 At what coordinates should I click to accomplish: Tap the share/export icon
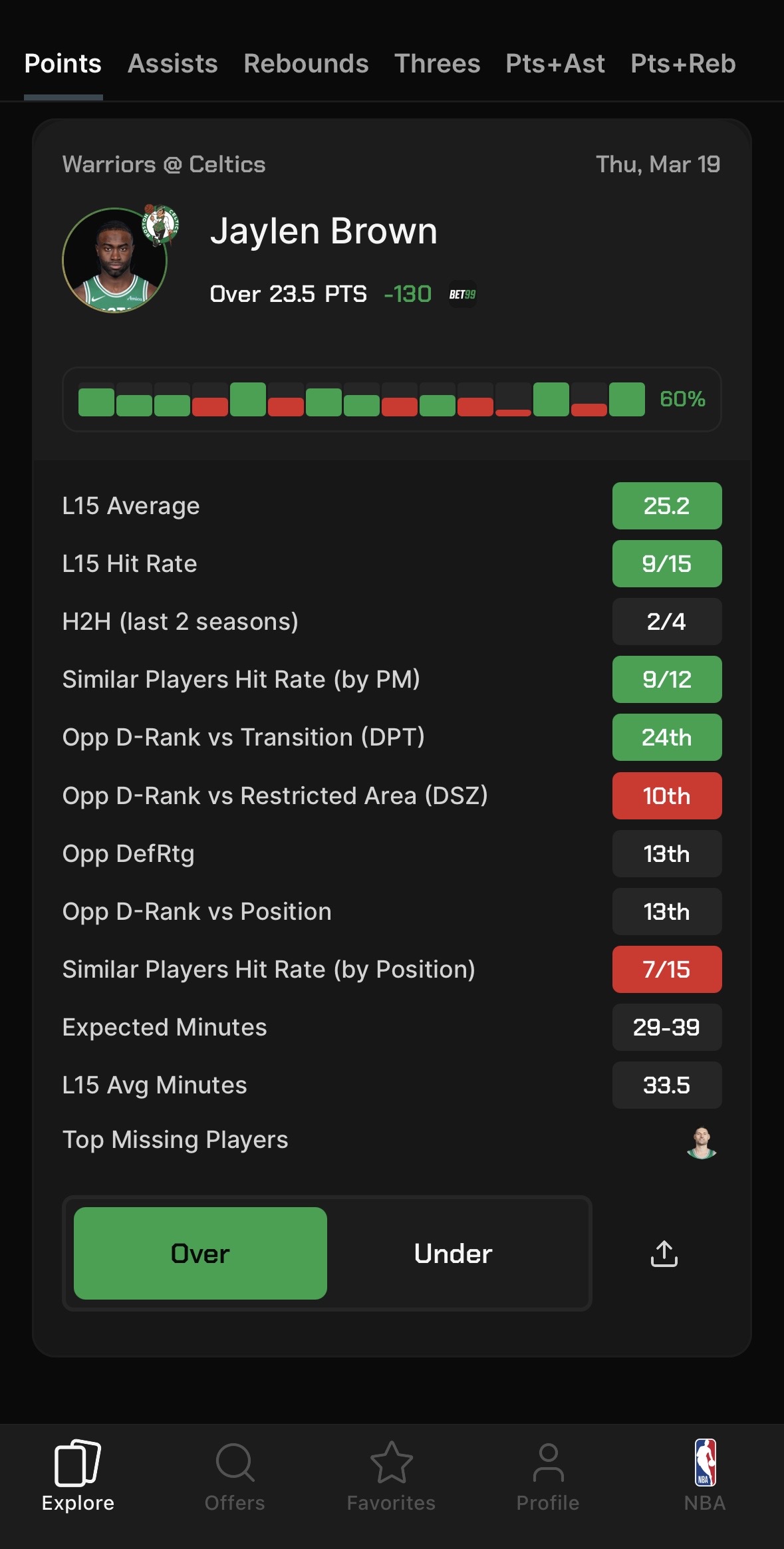[664, 1254]
